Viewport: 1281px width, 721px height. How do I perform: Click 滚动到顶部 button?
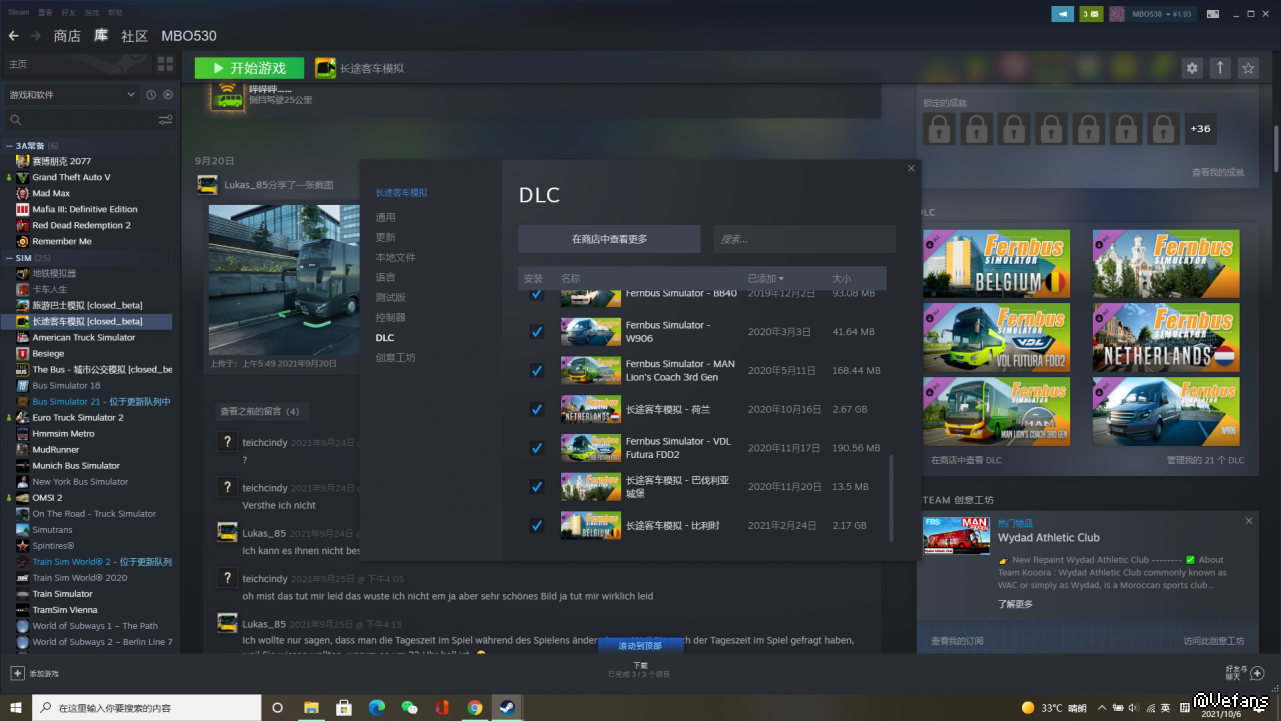[x=640, y=646]
